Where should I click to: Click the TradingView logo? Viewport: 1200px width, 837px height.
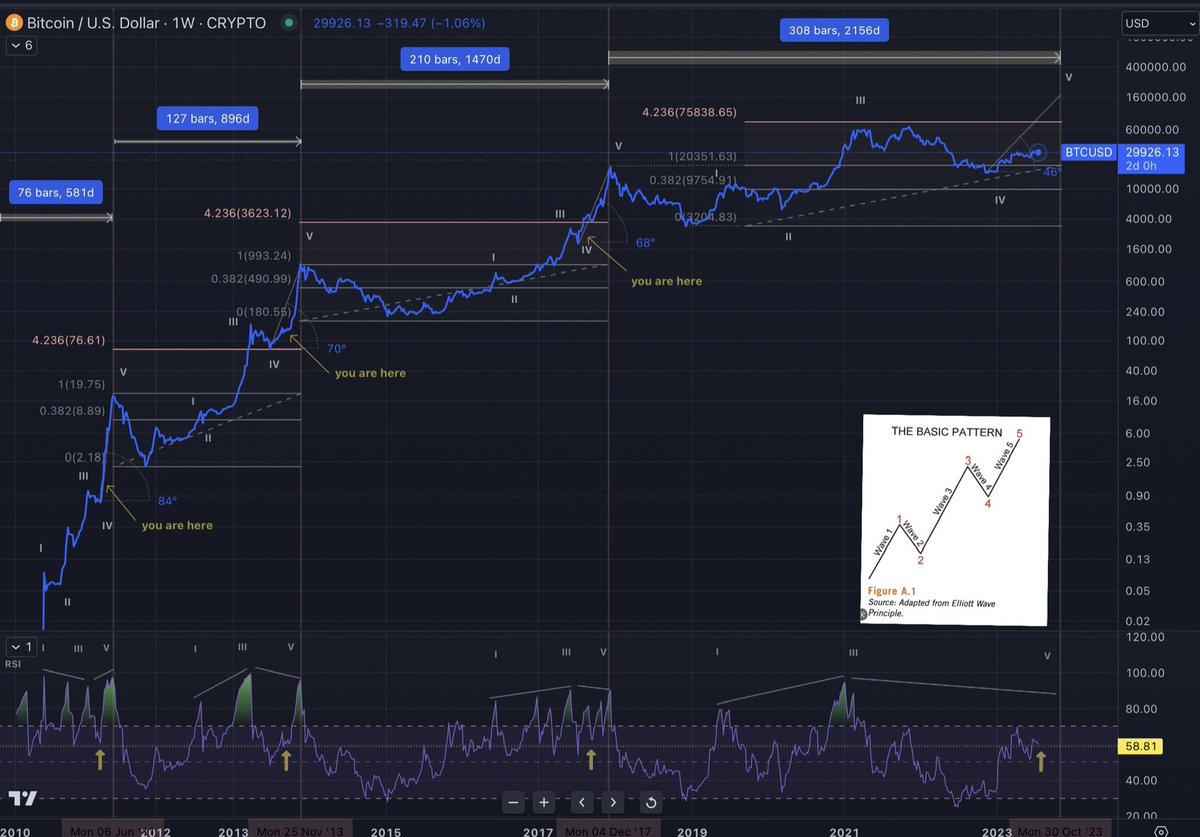click(24, 798)
